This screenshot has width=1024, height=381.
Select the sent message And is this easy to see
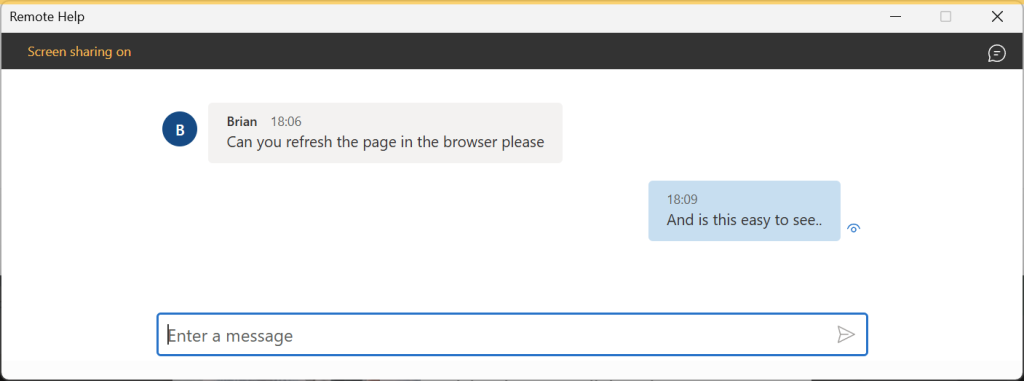(744, 210)
